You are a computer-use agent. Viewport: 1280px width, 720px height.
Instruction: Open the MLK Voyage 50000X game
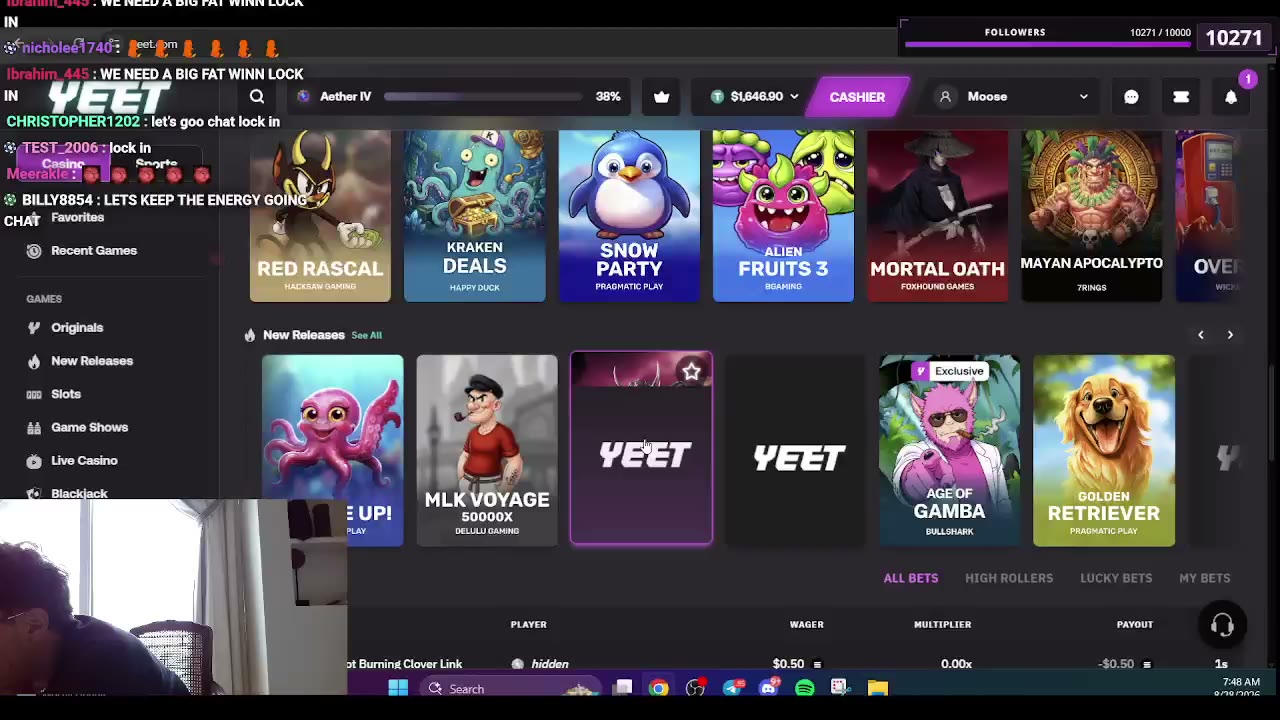pyautogui.click(x=487, y=451)
